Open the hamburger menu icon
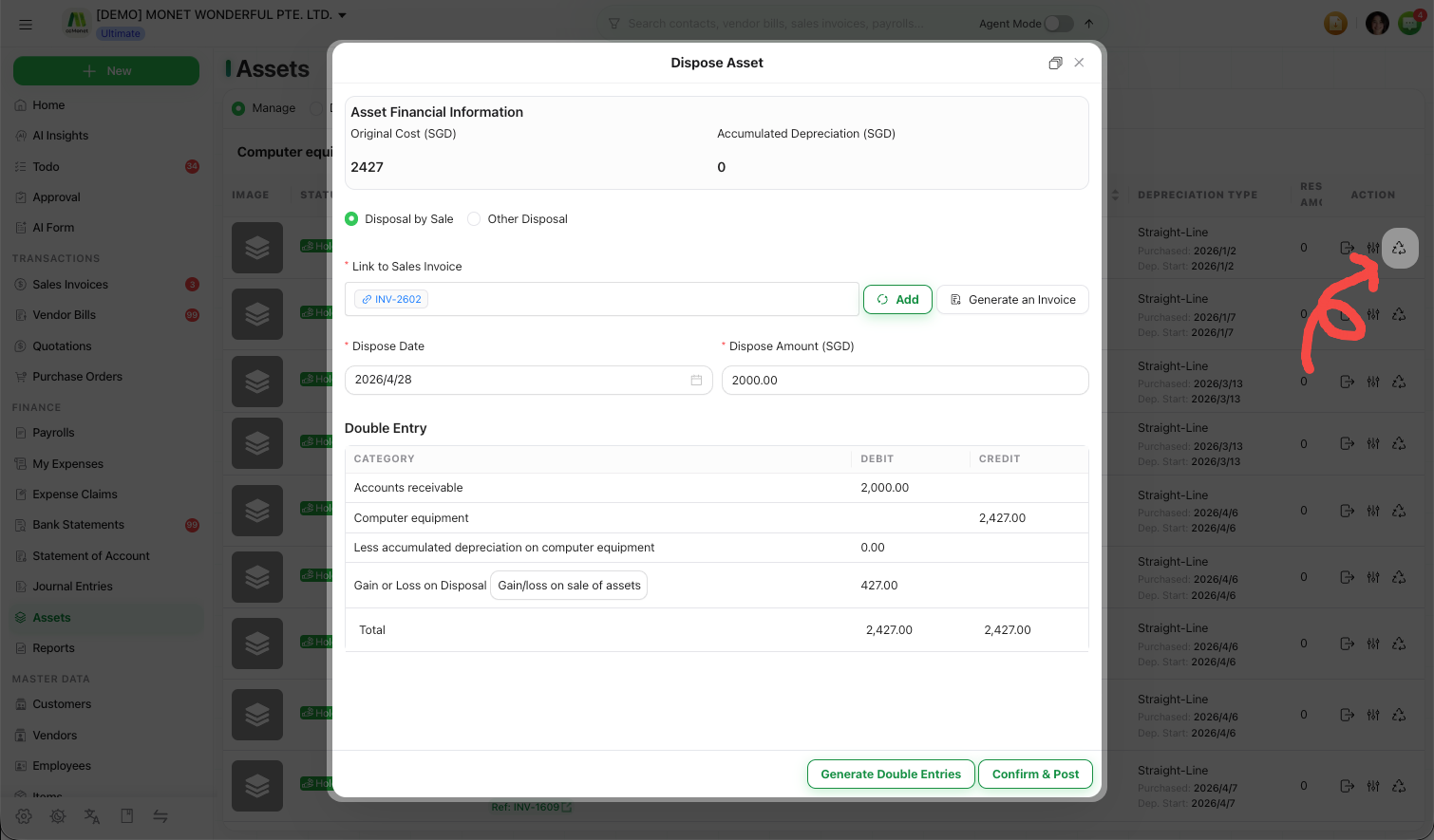1434x840 pixels. [26, 24]
